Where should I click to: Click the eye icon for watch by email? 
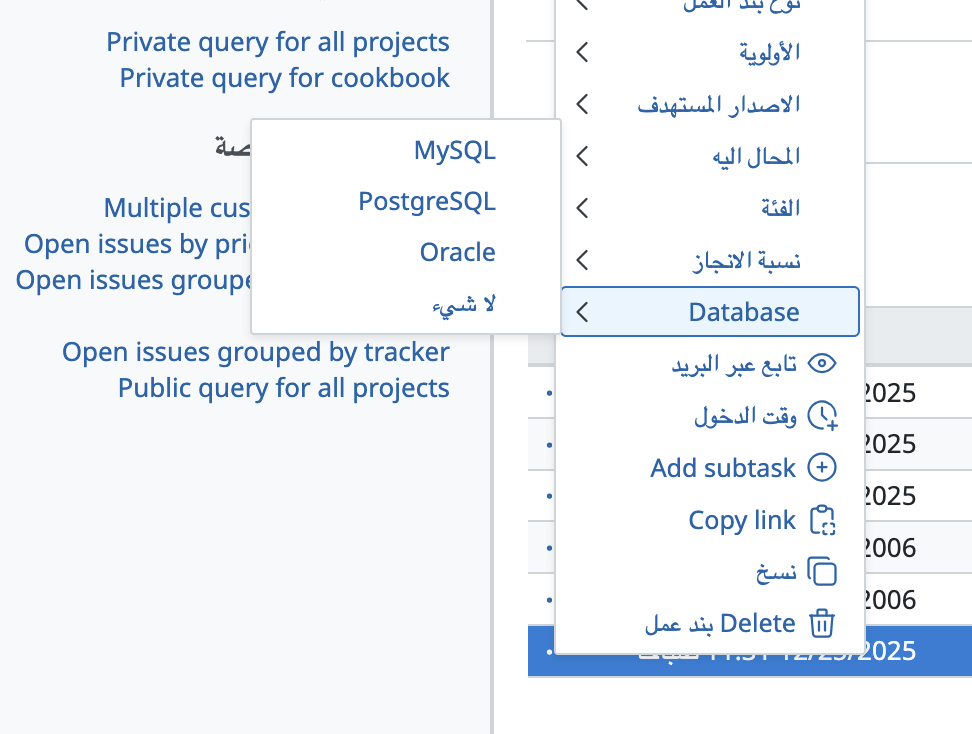(821, 364)
